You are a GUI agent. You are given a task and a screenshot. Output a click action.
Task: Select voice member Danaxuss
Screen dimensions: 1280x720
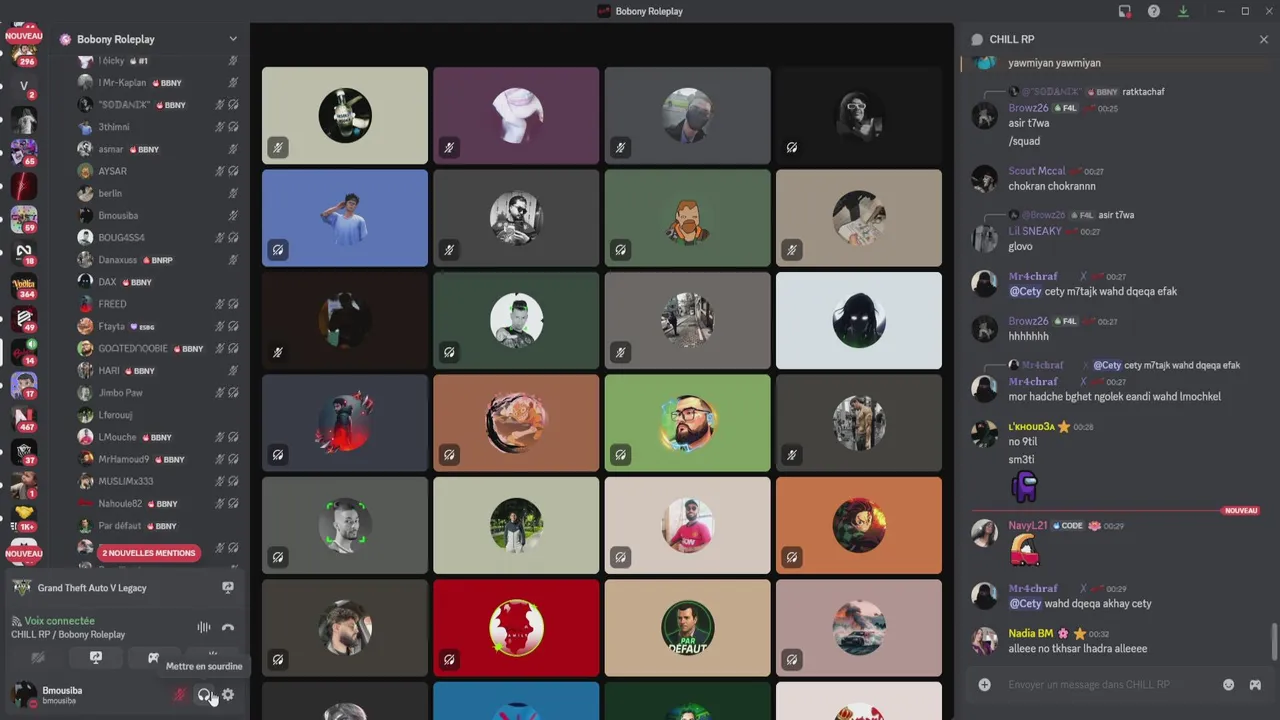(x=118, y=260)
